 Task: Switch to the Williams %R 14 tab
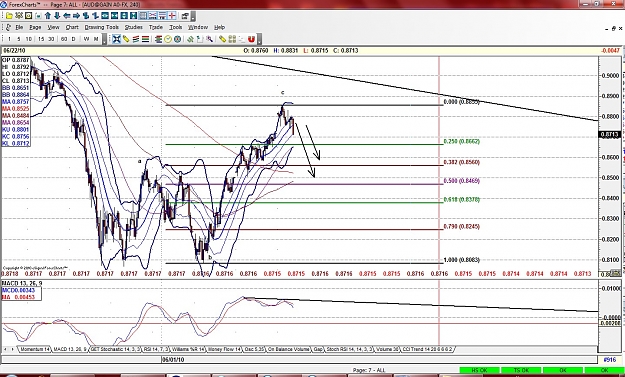point(188,349)
